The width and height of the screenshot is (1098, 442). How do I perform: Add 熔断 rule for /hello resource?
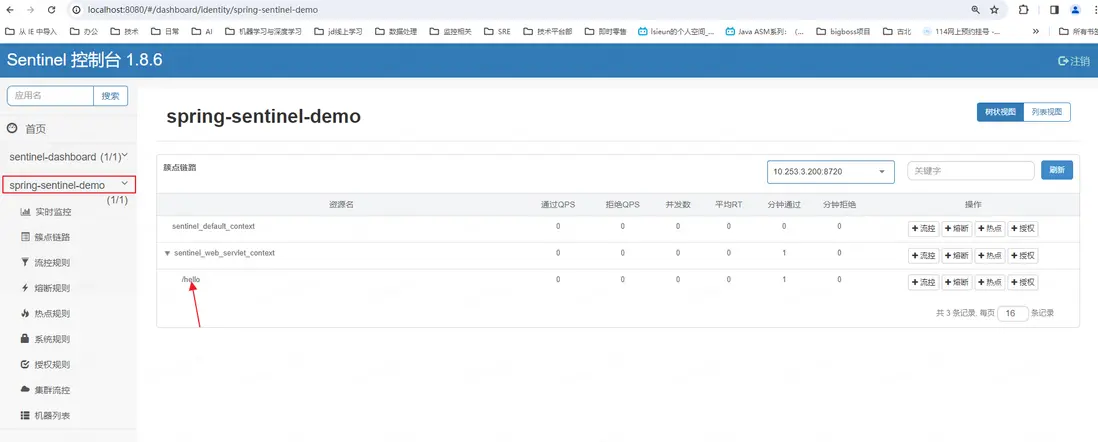(x=957, y=282)
